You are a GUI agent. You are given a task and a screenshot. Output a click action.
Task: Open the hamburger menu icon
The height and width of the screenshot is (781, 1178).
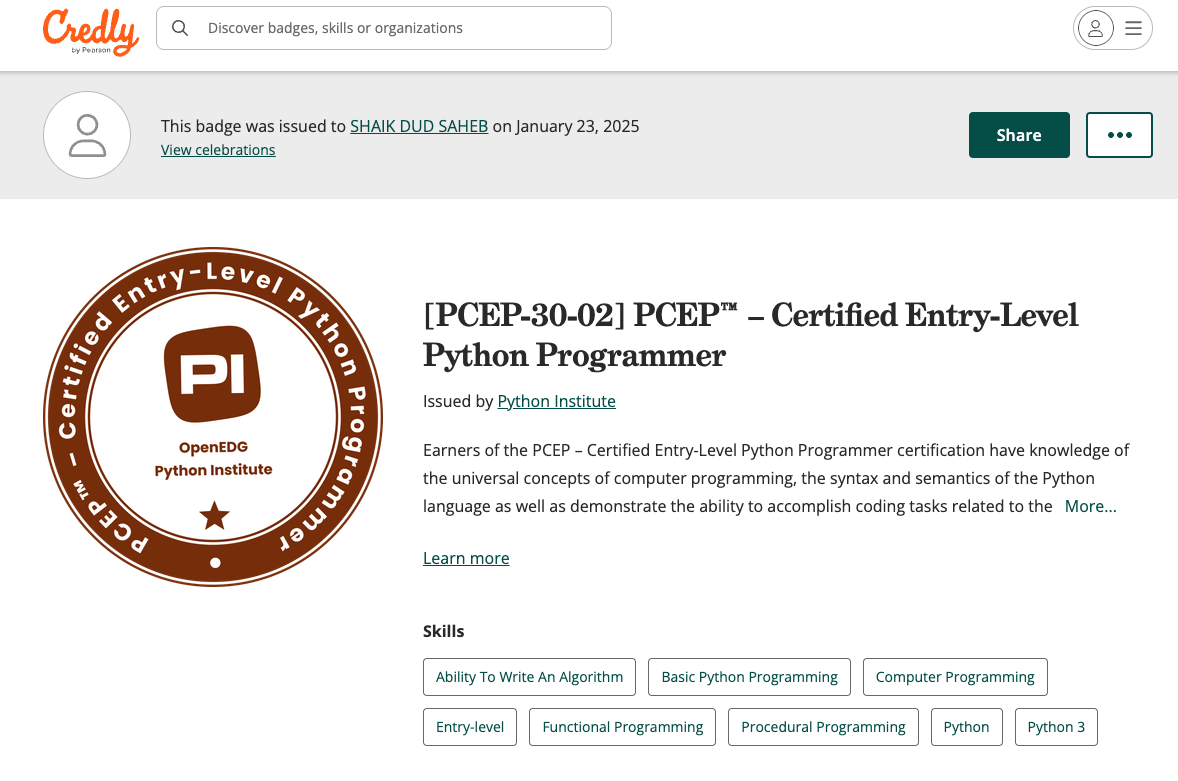point(1133,28)
